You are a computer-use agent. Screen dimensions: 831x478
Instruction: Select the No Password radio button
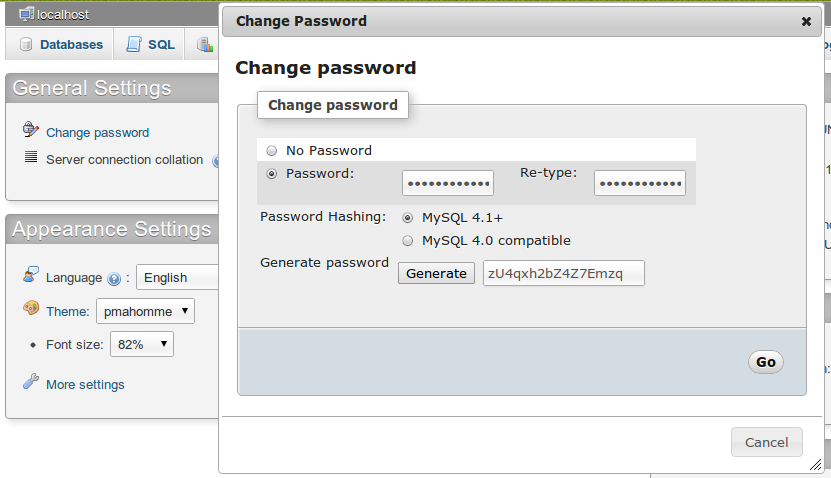pyautogui.click(x=272, y=151)
